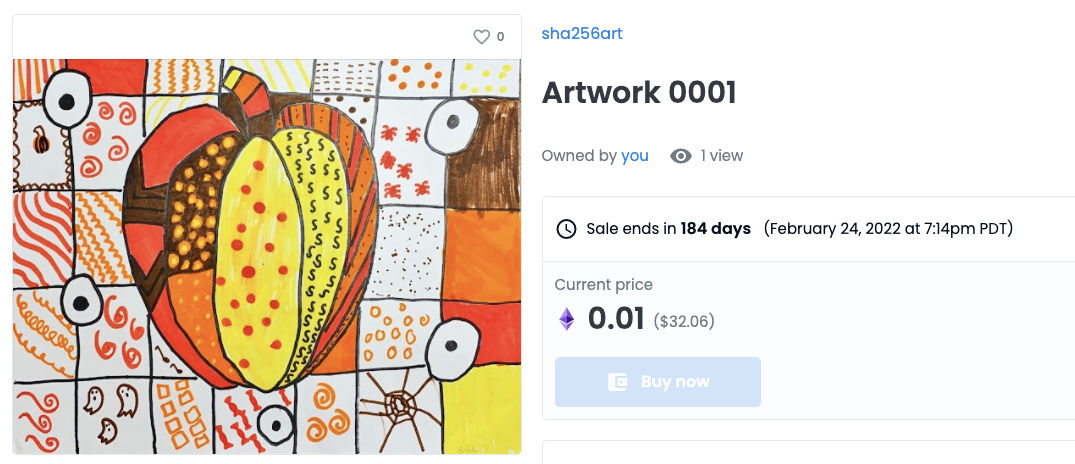Click the heart favorite icon
This screenshot has width=1075, height=464.
click(482, 37)
